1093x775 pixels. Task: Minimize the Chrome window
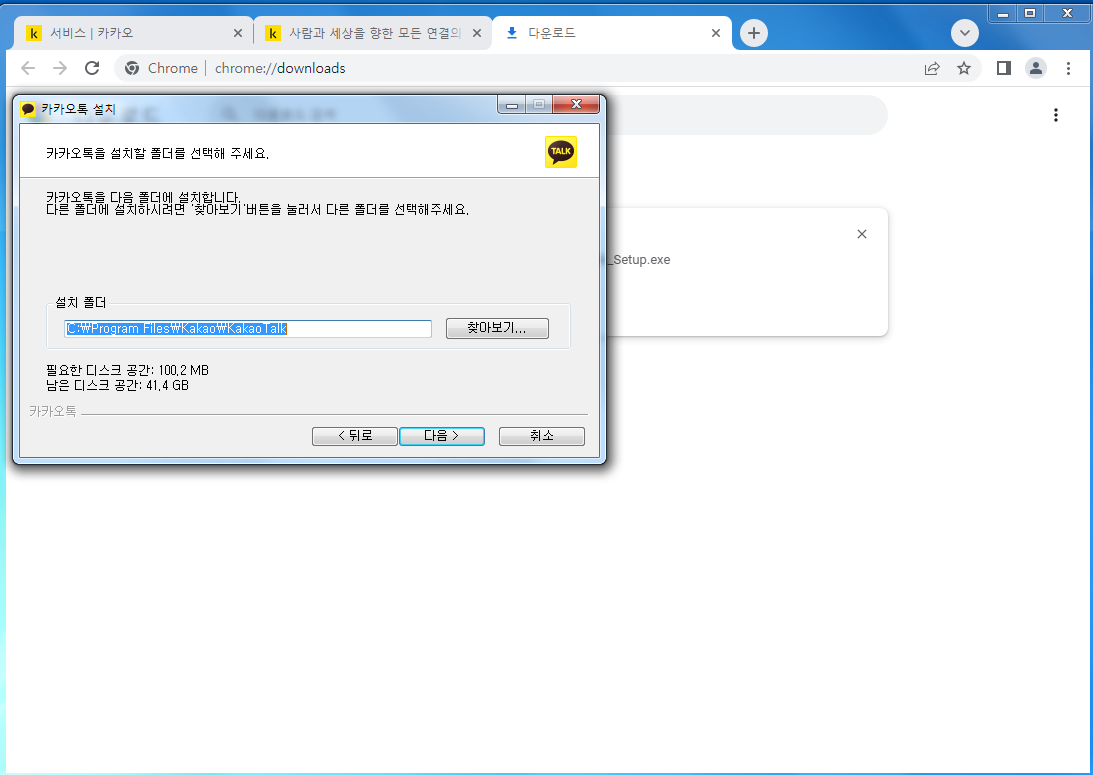1003,13
